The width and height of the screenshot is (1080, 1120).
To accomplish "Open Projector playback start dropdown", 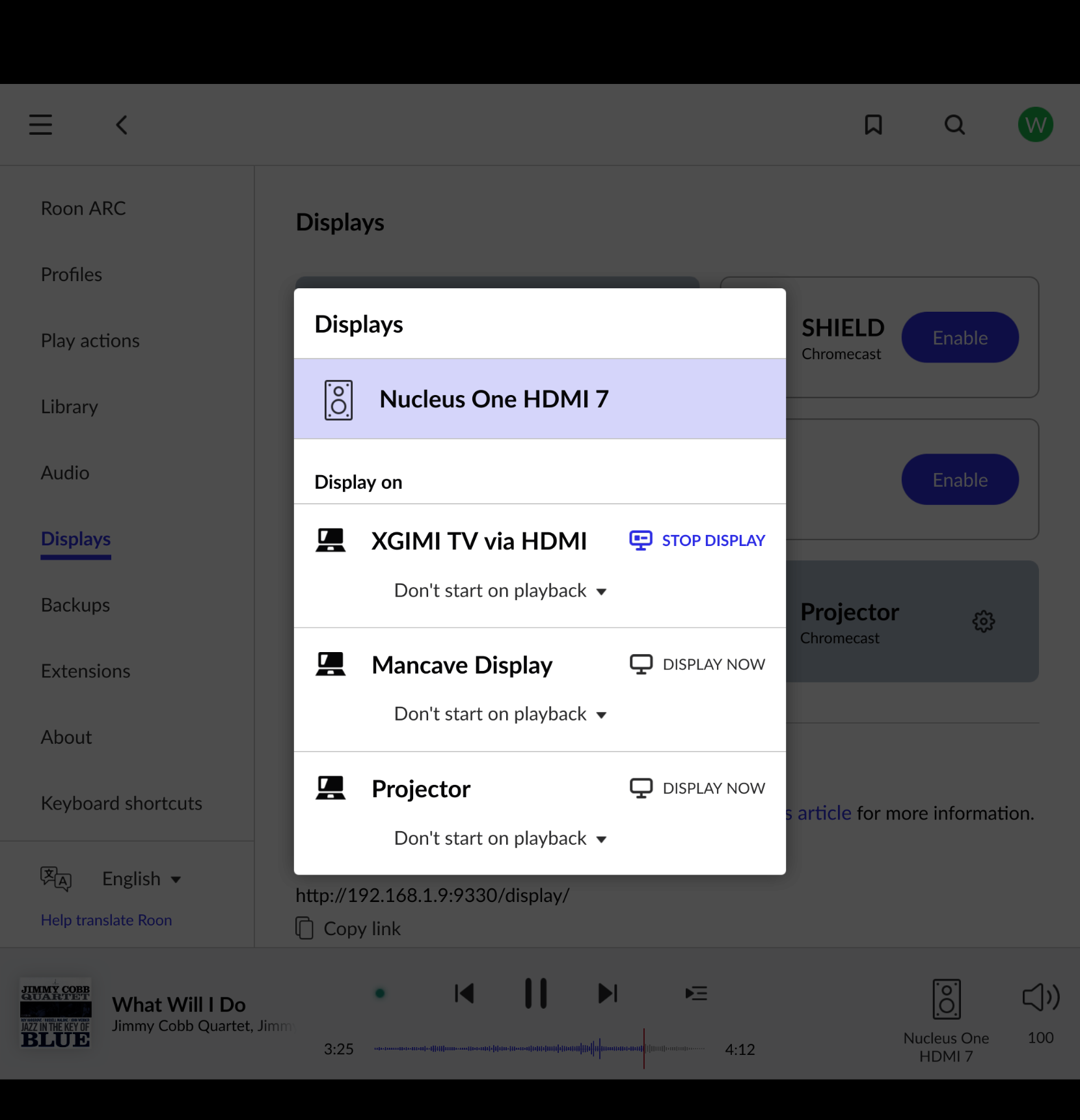I will pos(500,838).
